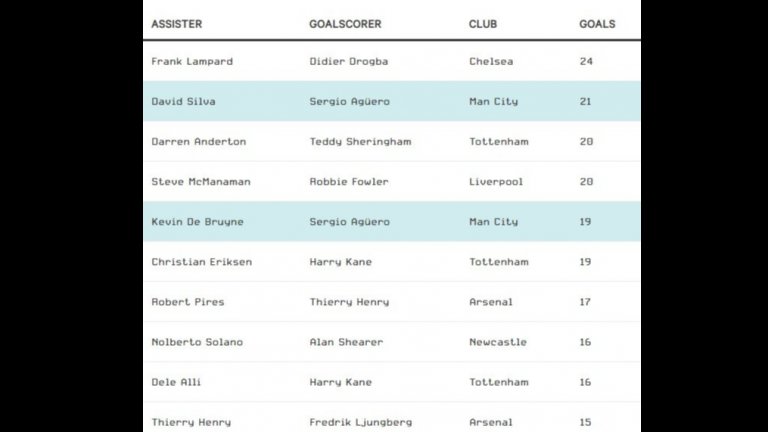Select Darren Anderton in the table
Screen dimensions: 768x432
198,142
